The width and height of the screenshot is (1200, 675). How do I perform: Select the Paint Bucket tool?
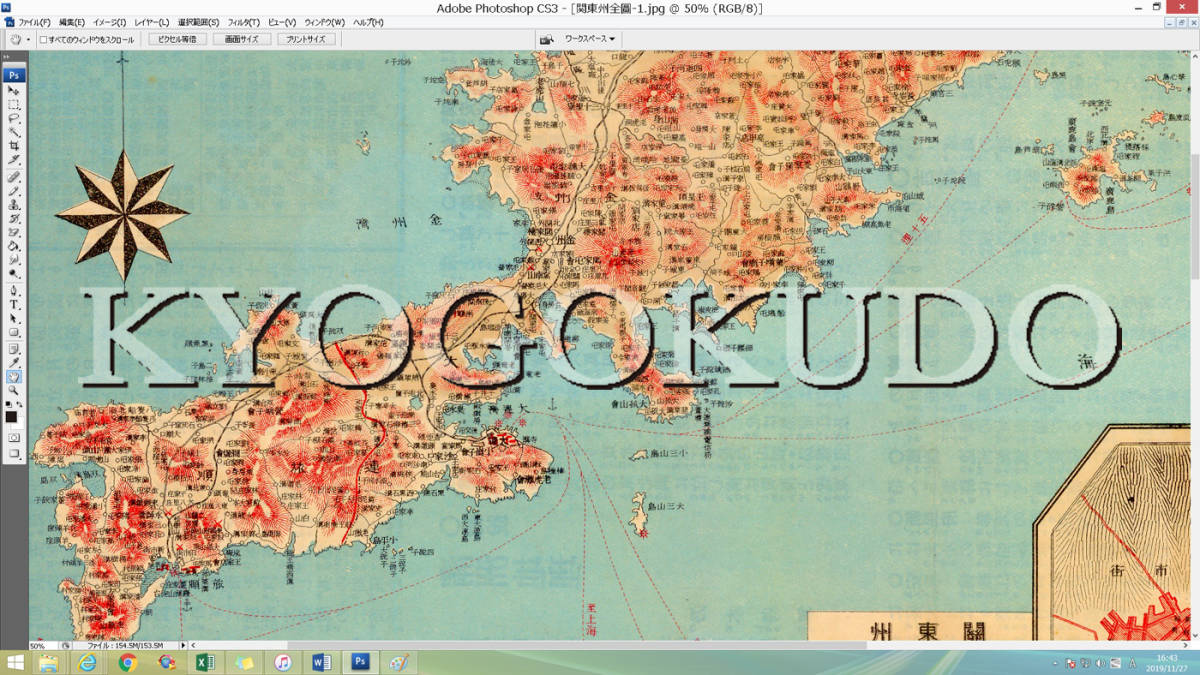14,246
